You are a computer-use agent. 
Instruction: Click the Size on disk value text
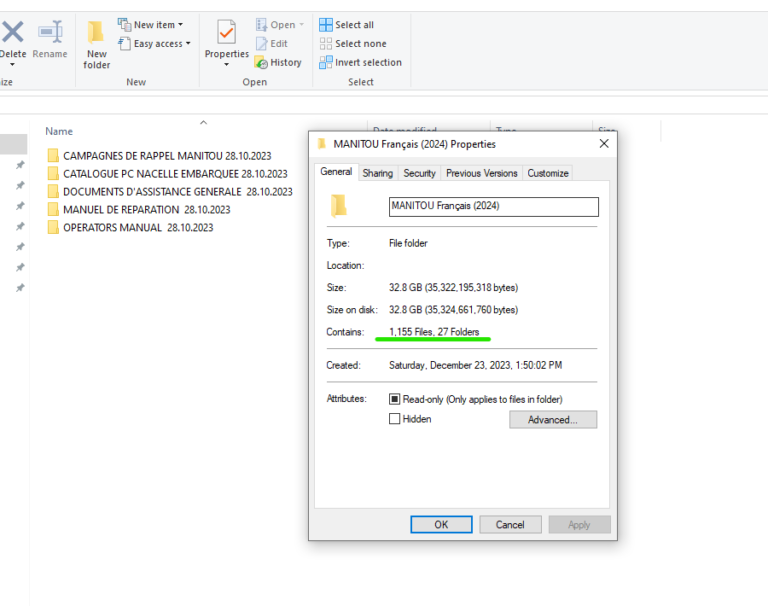click(453, 310)
